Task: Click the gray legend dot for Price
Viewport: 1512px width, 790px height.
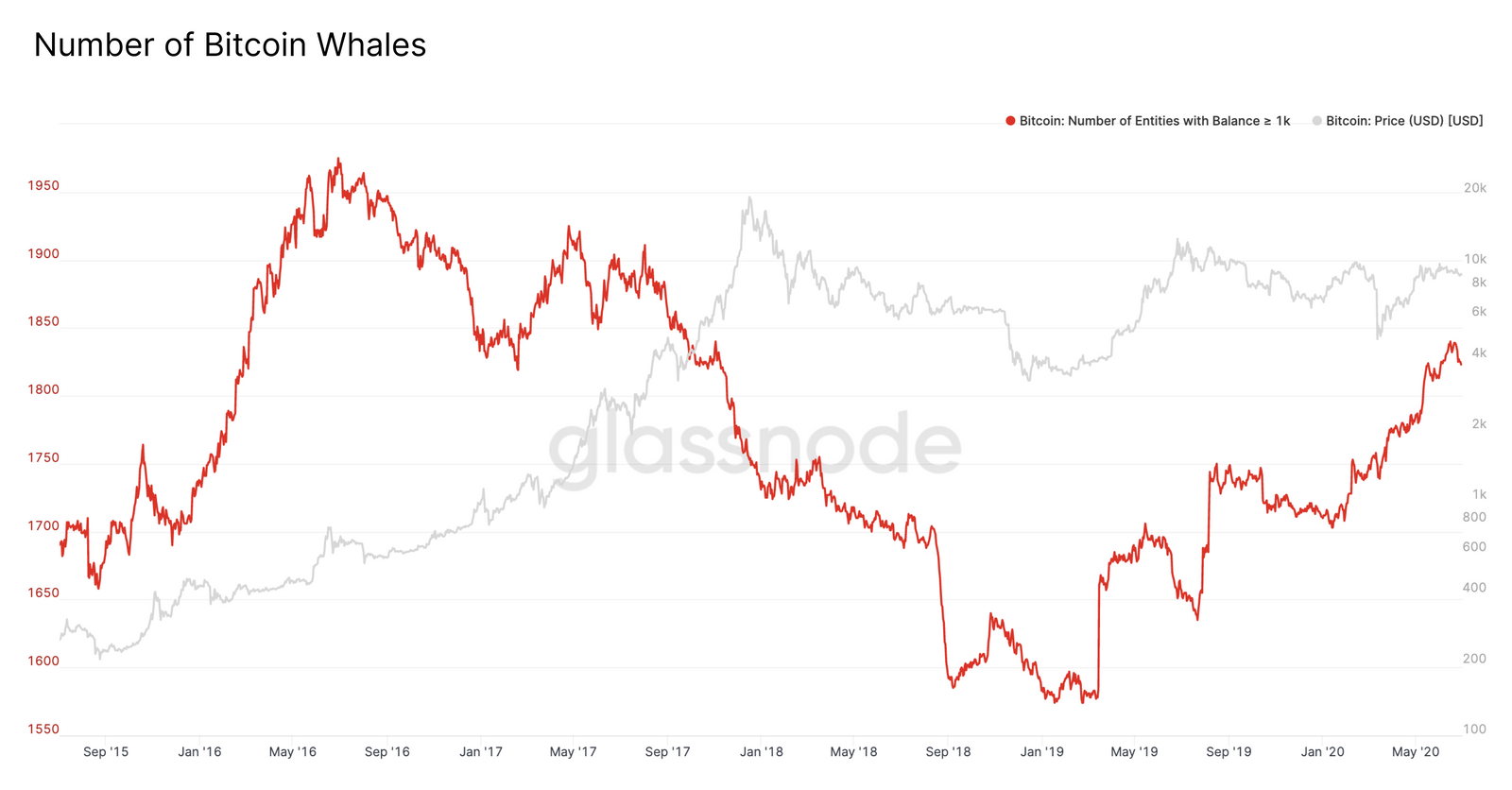Action: point(1317,121)
